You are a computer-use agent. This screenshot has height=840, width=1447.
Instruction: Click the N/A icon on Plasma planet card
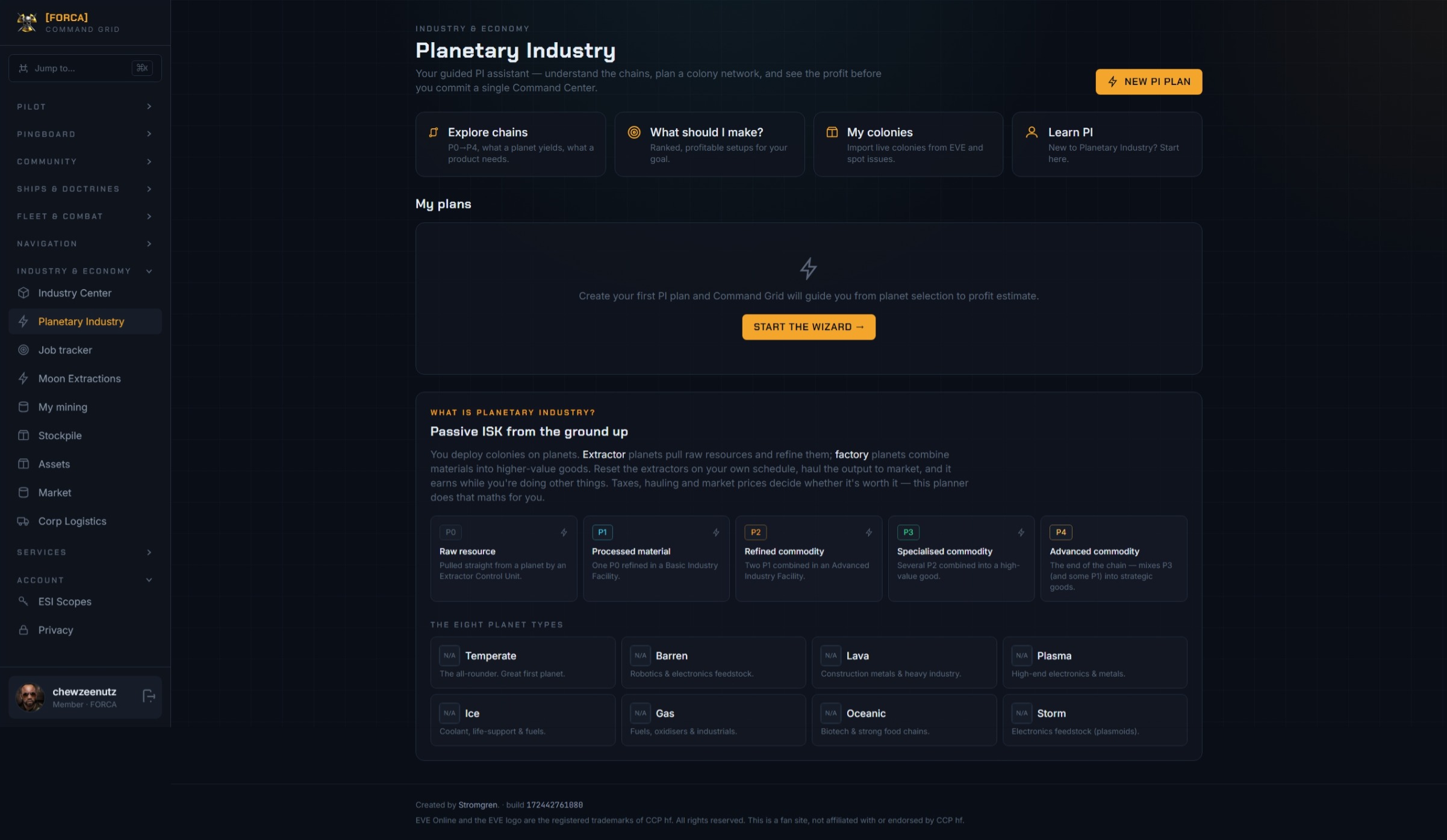(x=1022, y=655)
